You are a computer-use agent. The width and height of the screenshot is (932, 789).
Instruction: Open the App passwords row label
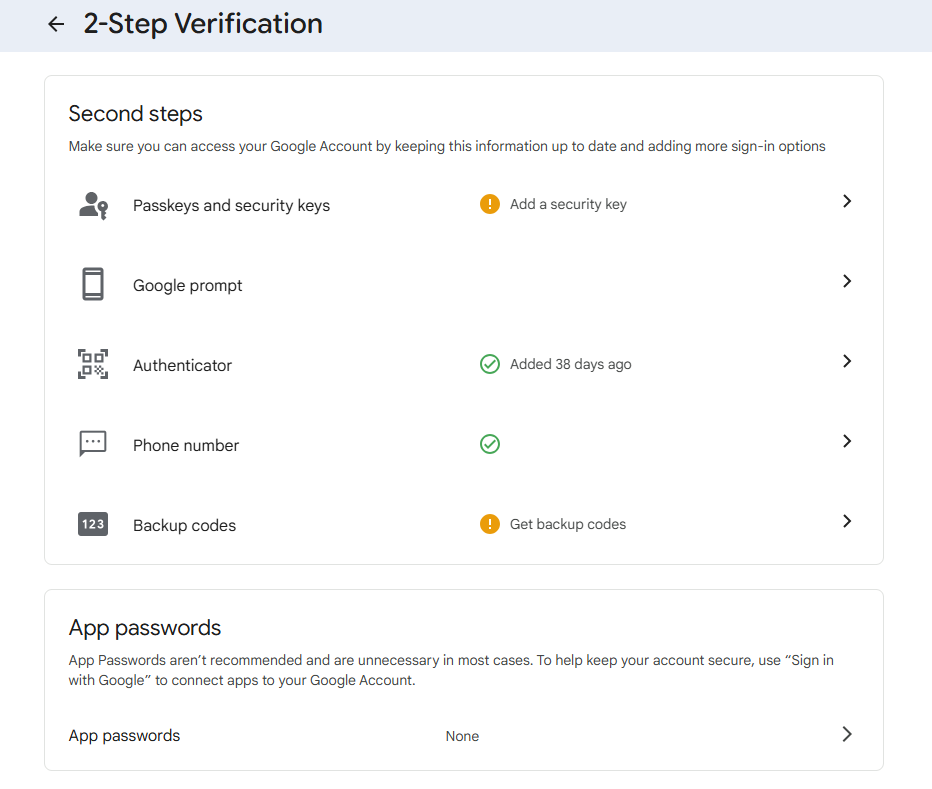pos(125,735)
